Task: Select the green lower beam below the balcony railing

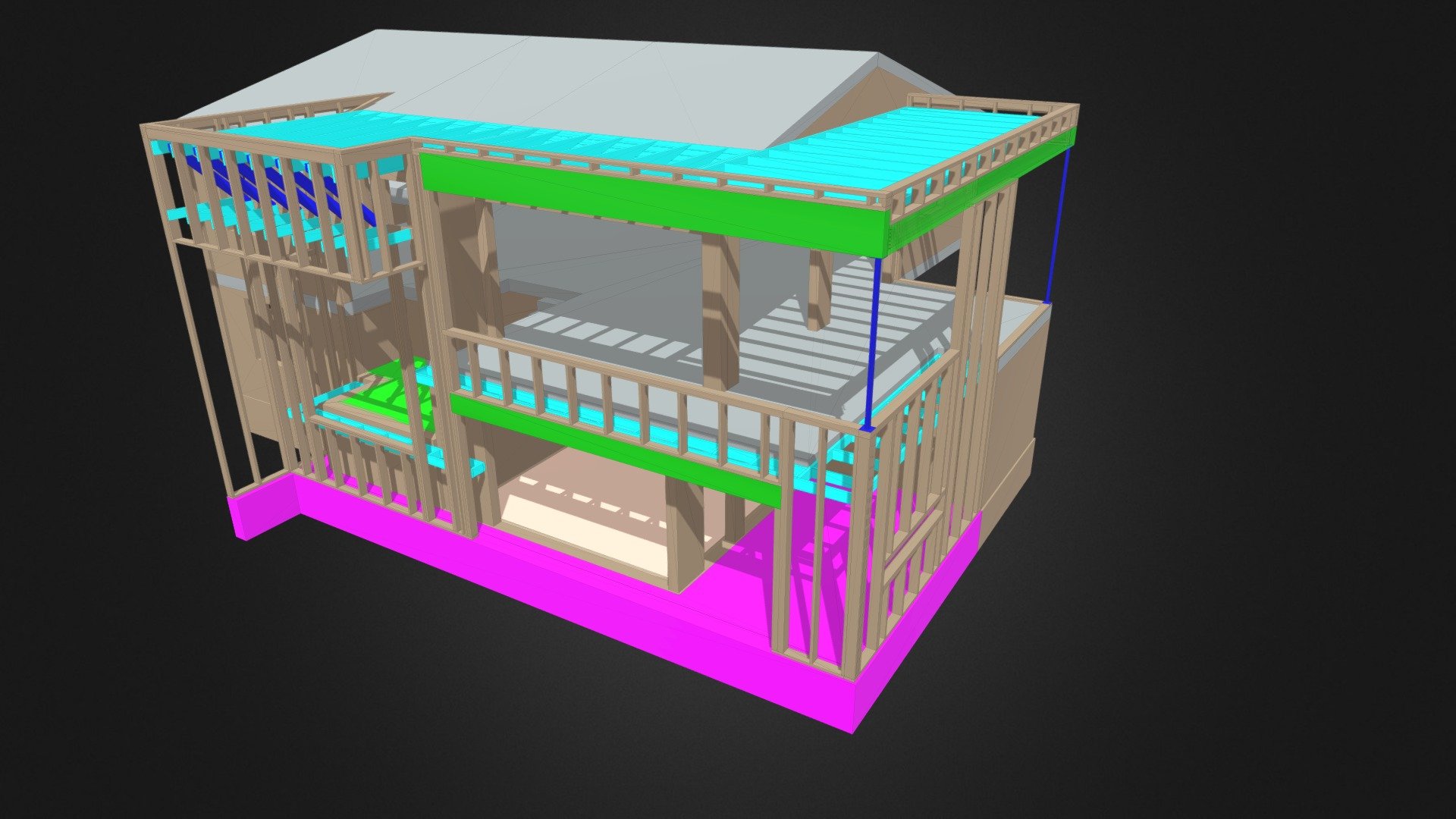Action: pyautogui.click(x=614, y=450)
